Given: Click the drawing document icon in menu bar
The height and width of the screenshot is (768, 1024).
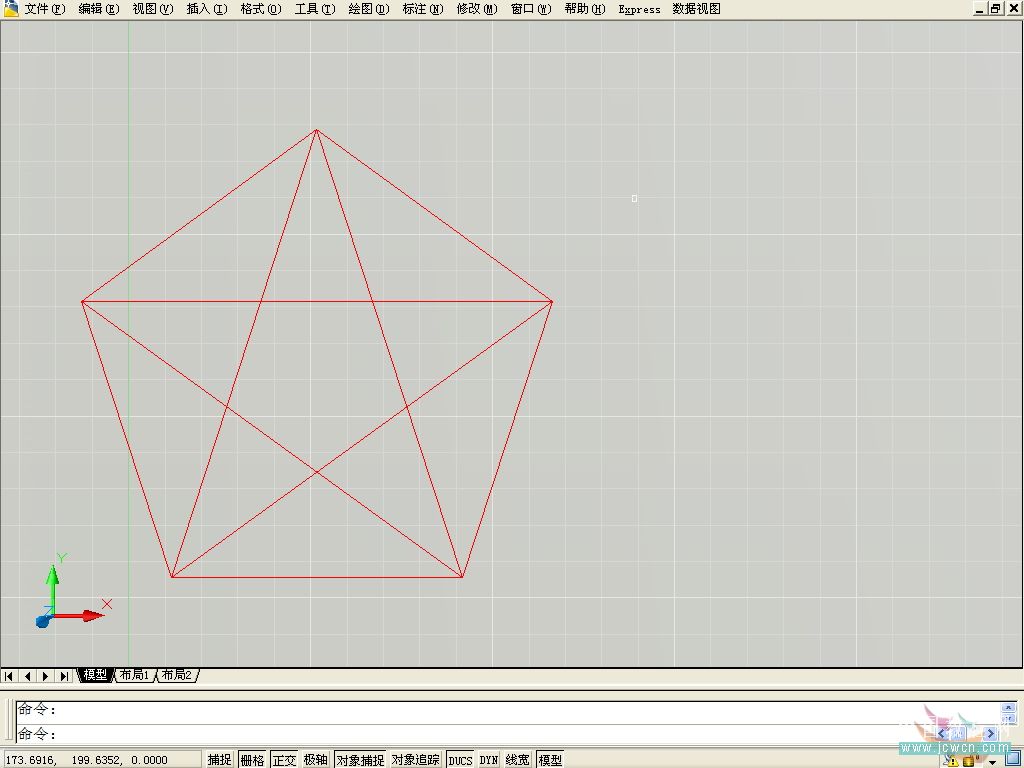Looking at the screenshot, I should (x=10, y=9).
